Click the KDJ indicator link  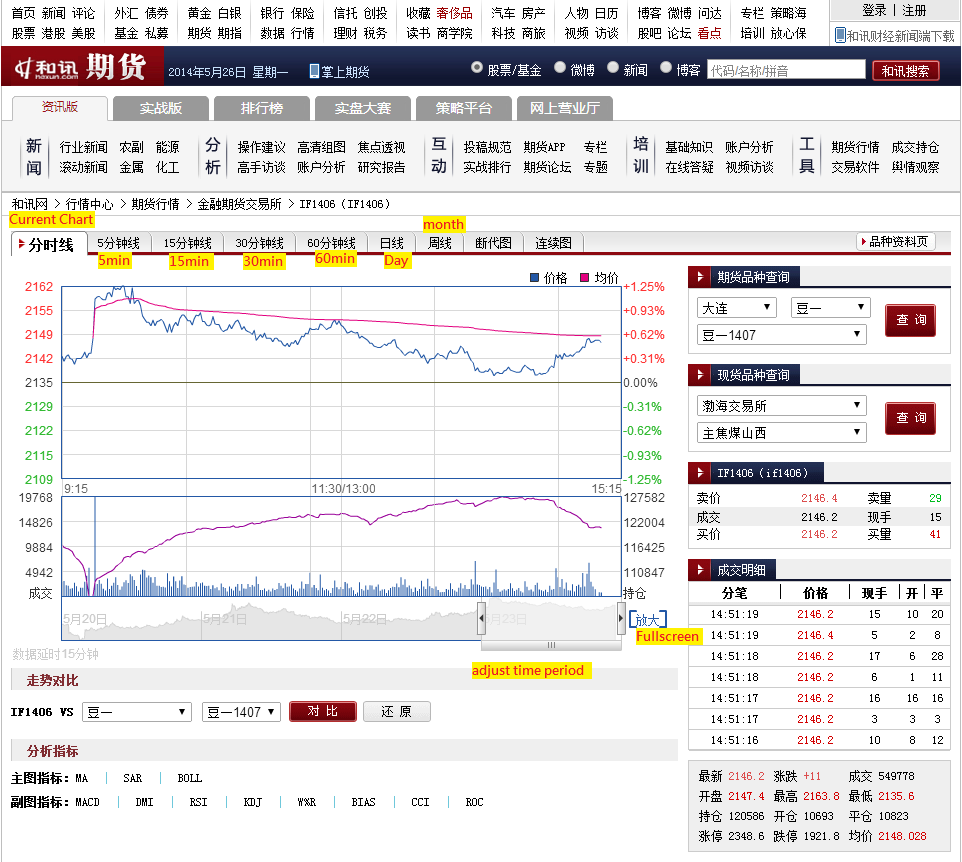(x=252, y=802)
